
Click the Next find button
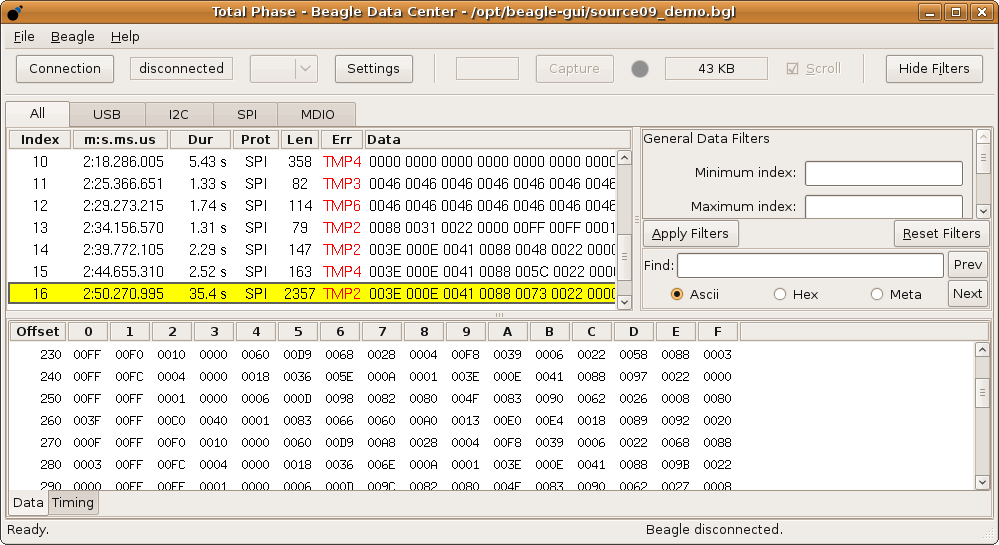click(968, 294)
